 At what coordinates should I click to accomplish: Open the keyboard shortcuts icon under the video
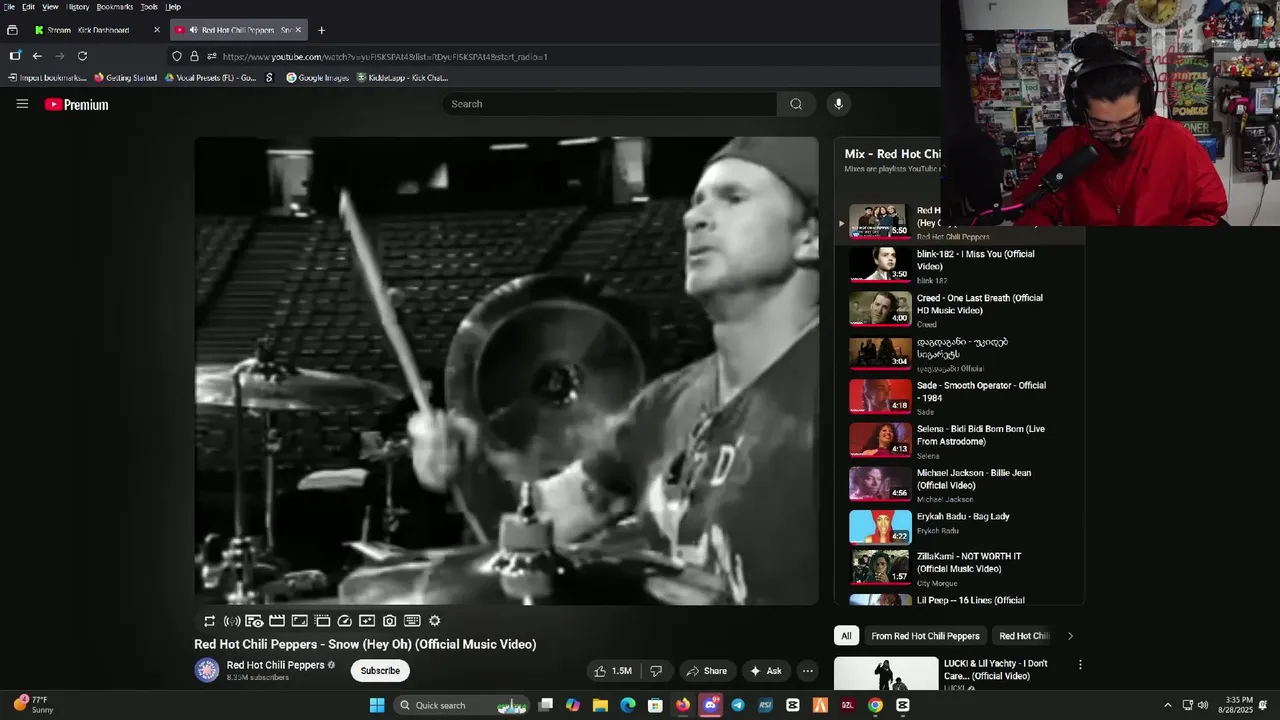(412, 621)
